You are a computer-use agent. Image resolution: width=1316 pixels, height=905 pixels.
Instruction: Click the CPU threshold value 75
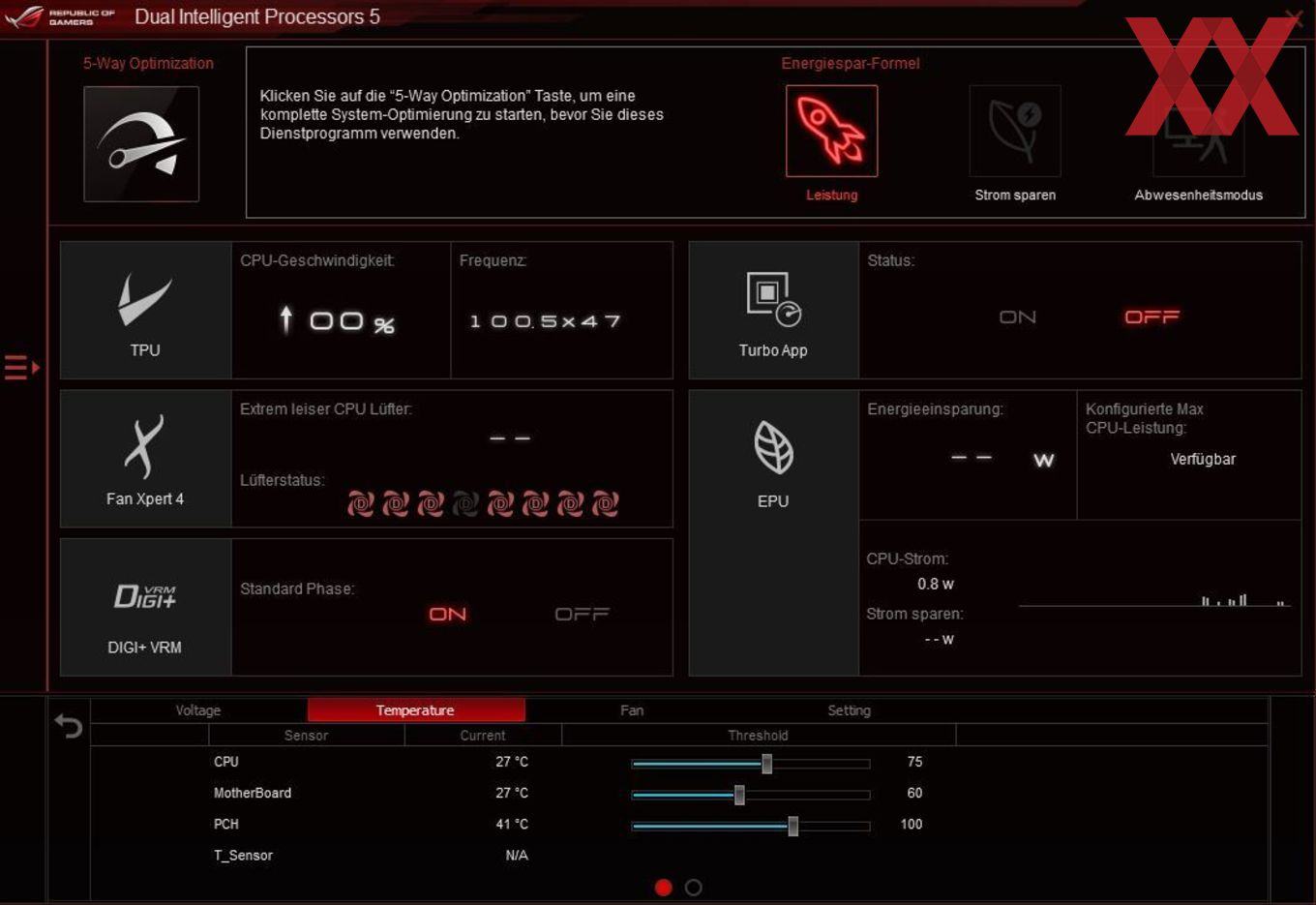(914, 762)
